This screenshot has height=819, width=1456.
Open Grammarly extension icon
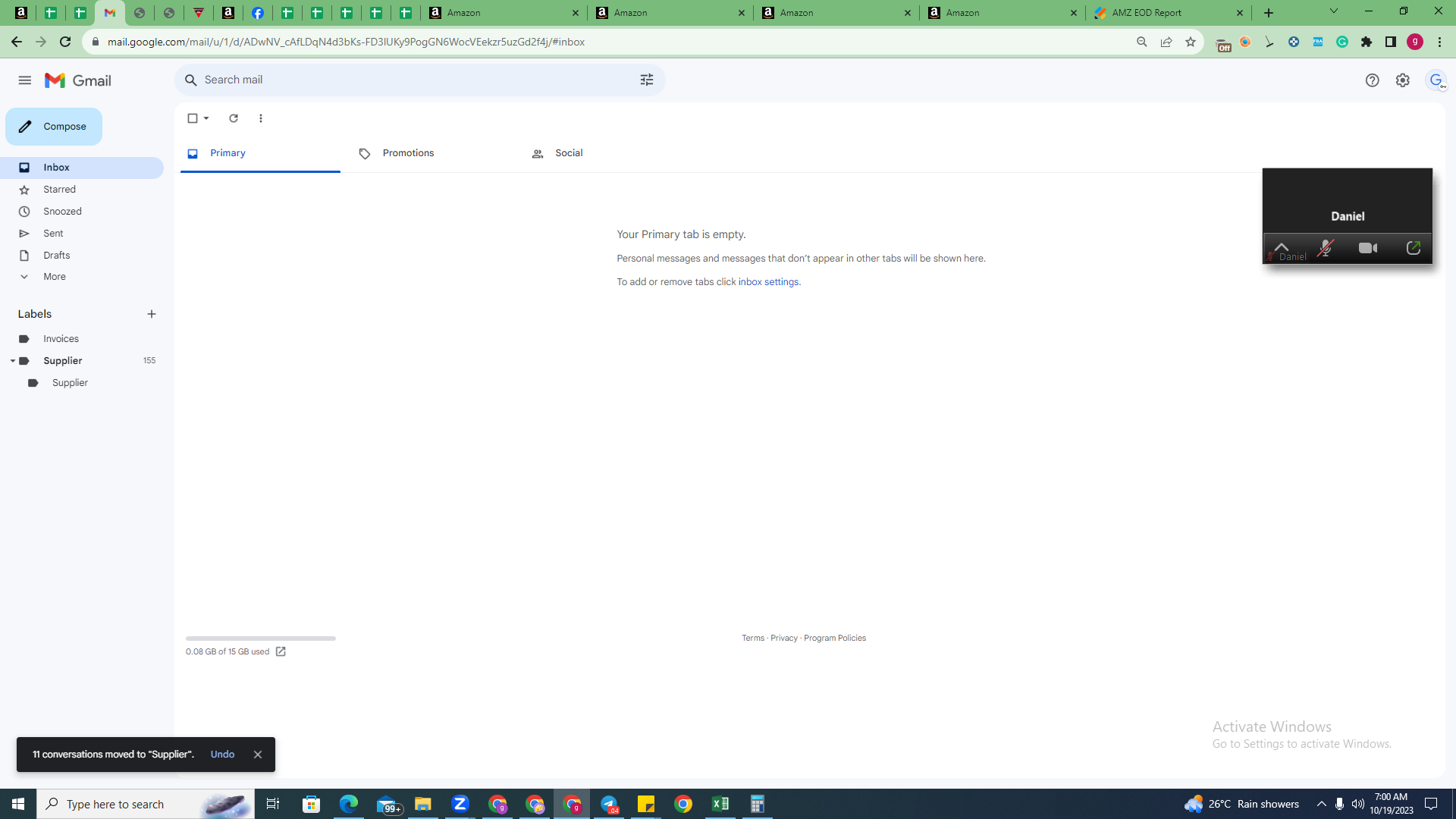[1342, 42]
